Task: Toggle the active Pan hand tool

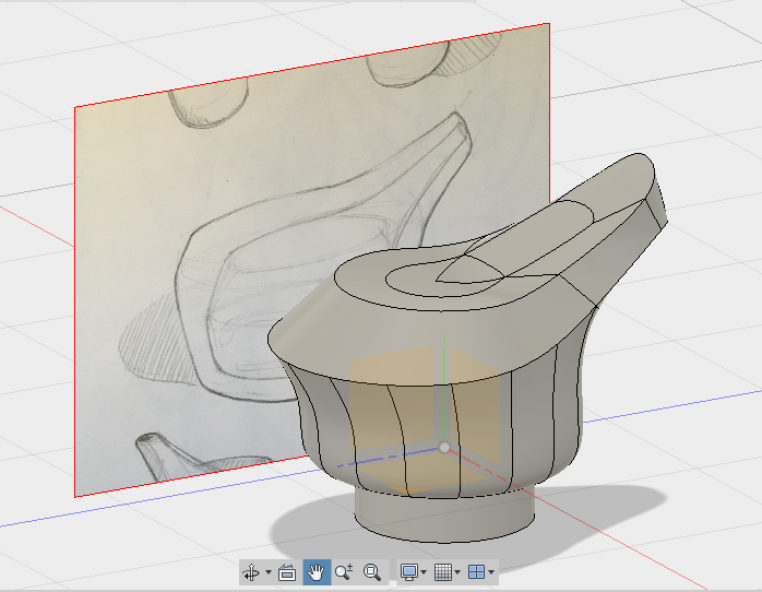Action: (316, 572)
